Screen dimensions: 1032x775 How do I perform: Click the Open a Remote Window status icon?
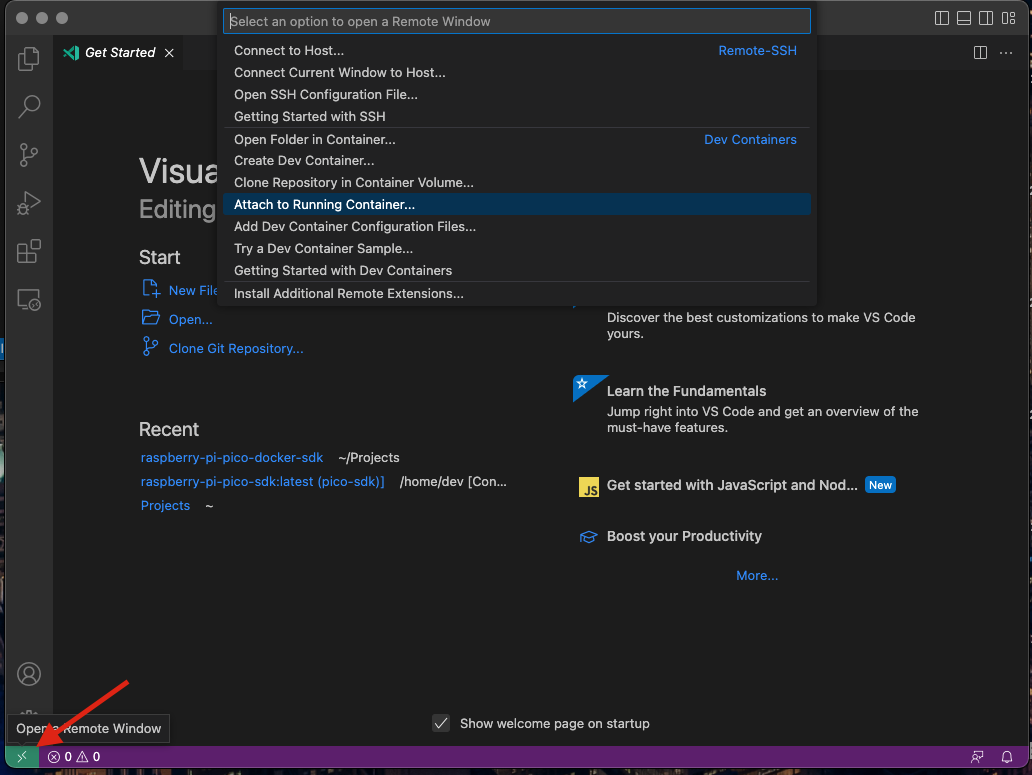(x=22, y=757)
